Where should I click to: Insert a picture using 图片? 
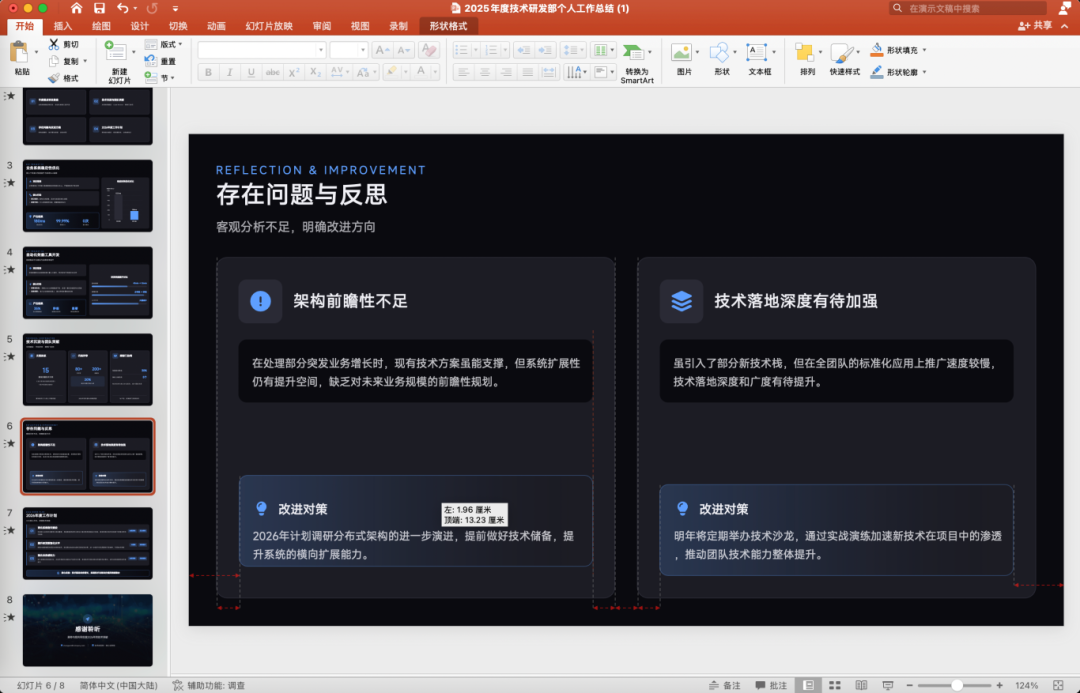point(684,59)
